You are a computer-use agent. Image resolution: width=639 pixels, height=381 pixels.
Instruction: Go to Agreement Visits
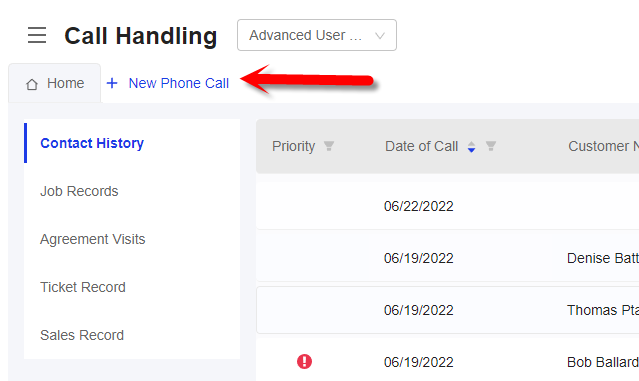(93, 239)
